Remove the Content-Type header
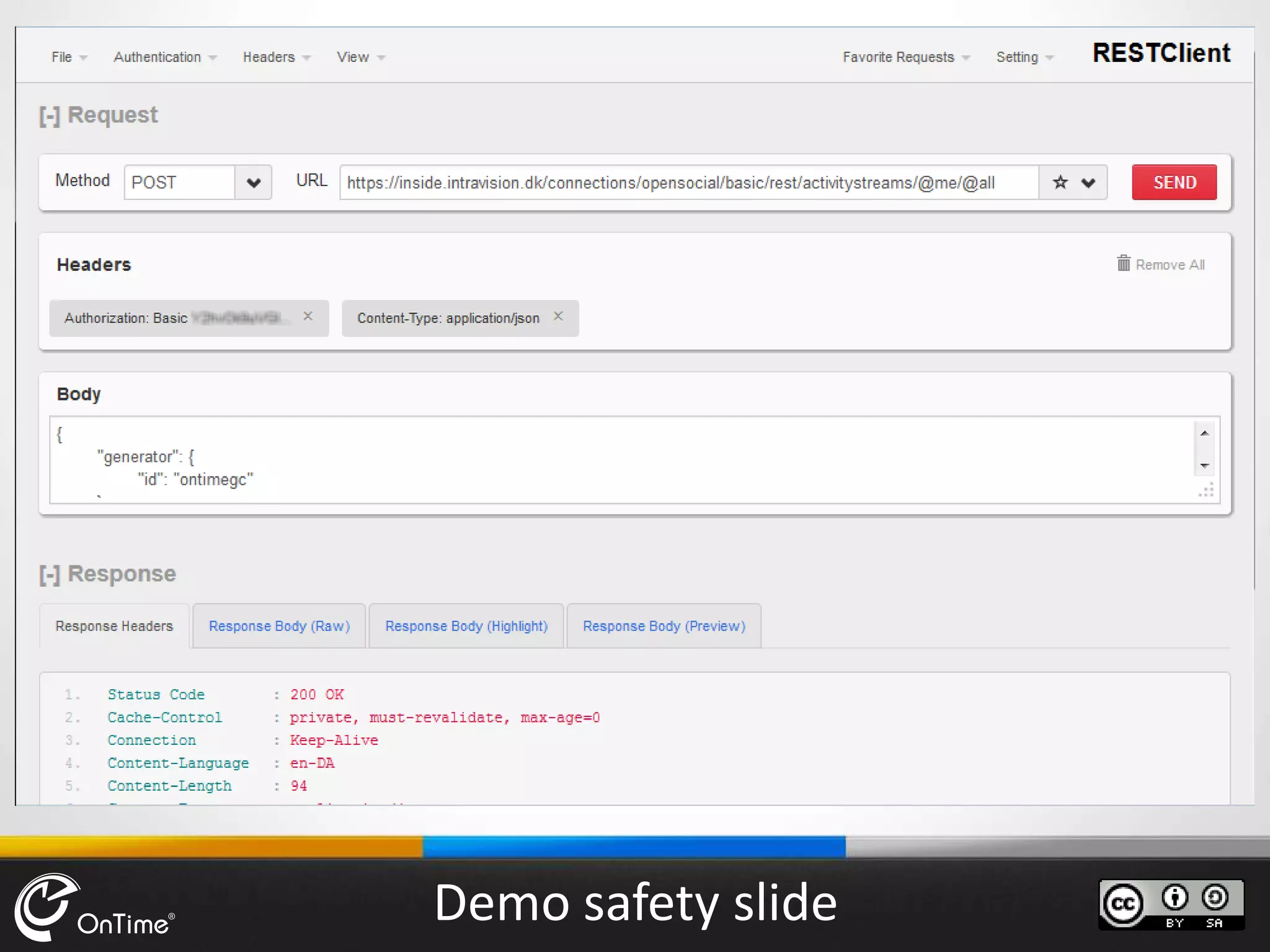The image size is (1270, 952). pyautogui.click(x=558, y=316)
